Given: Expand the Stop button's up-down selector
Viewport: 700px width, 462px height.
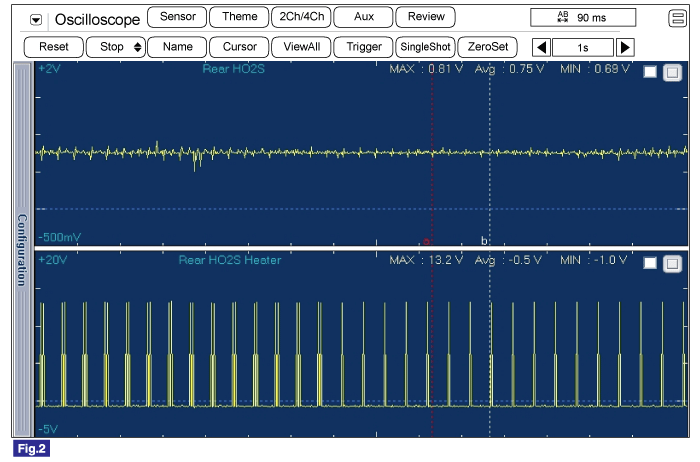Looking at the screenshot, I should (137, 47).
